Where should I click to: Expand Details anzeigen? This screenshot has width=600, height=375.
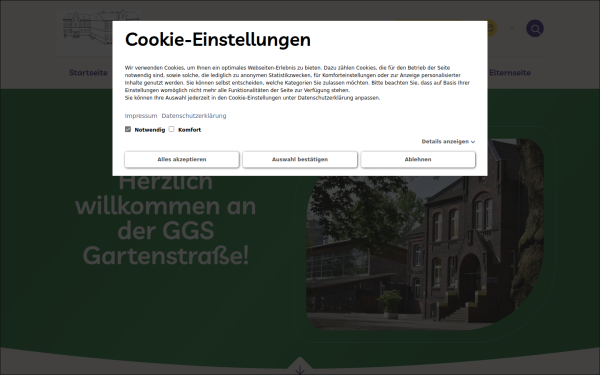[448, 142]
